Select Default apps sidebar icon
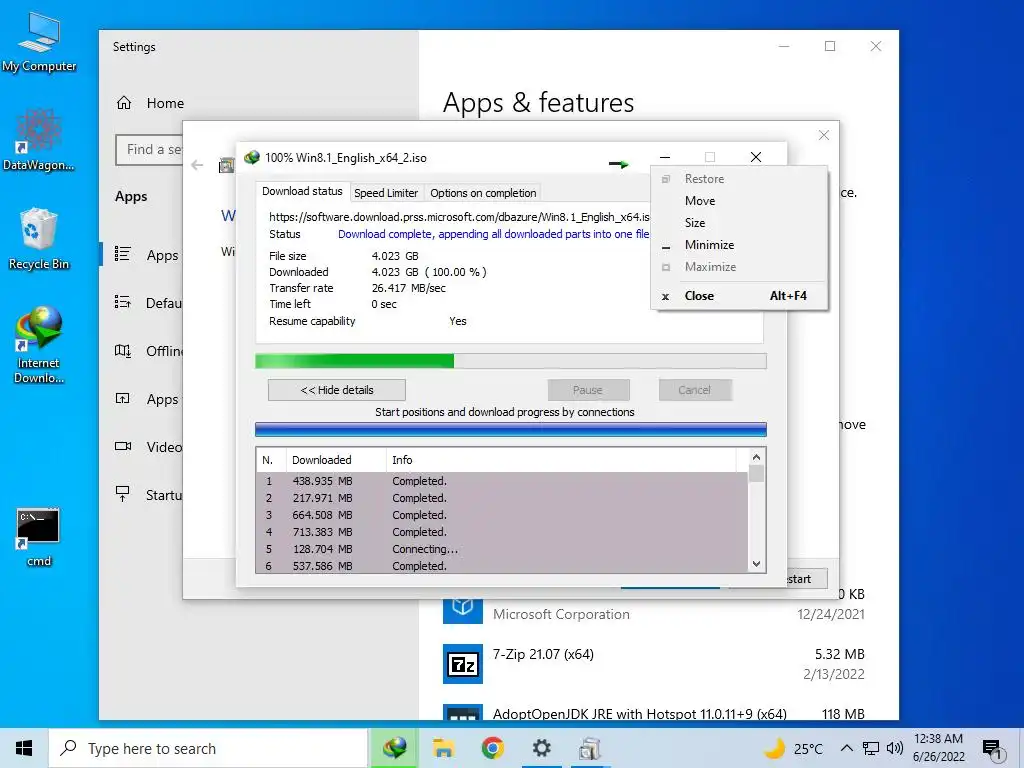 (123, 302)
